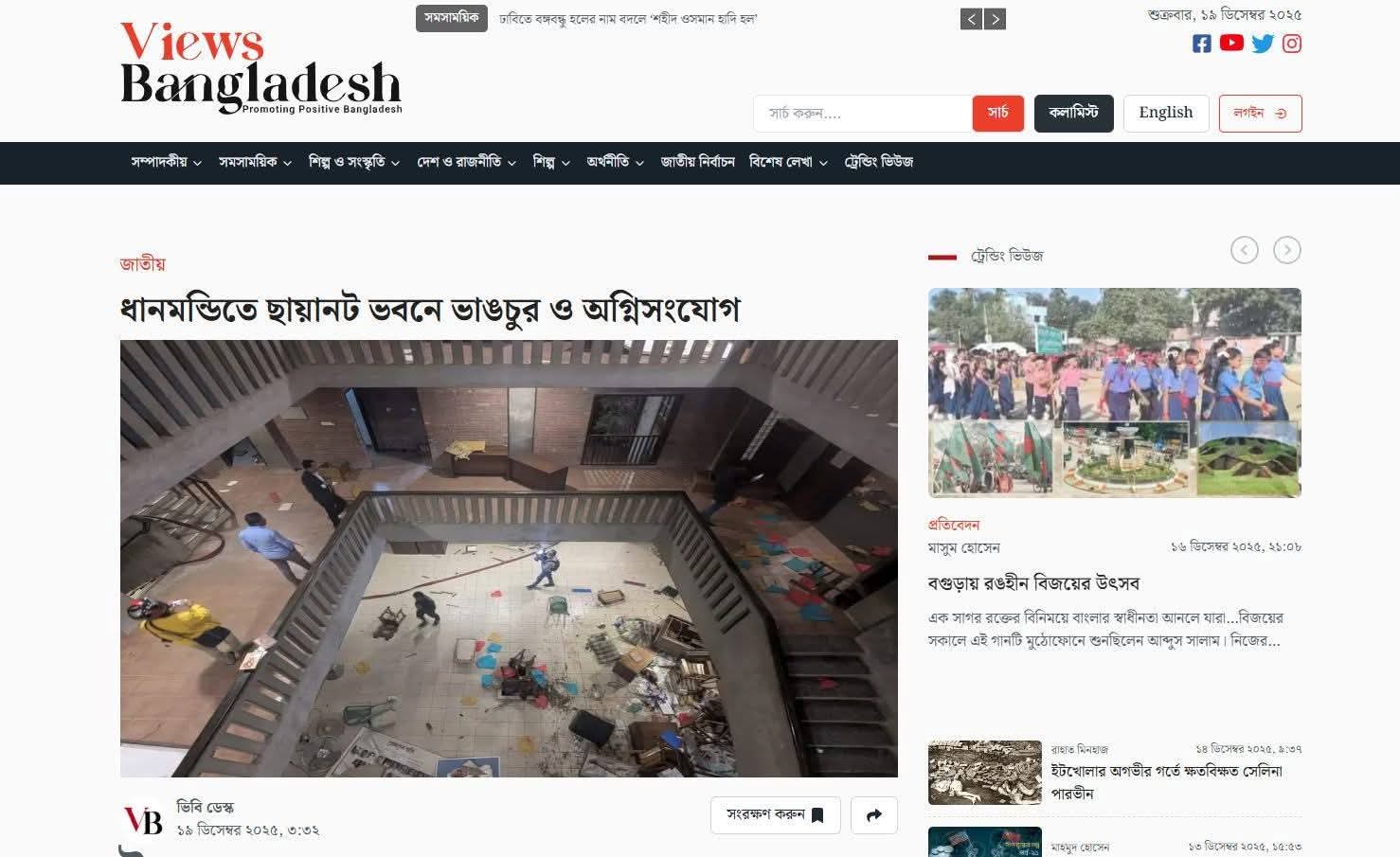
Task: Show previous trending views slide
Action: [1245, 250]
